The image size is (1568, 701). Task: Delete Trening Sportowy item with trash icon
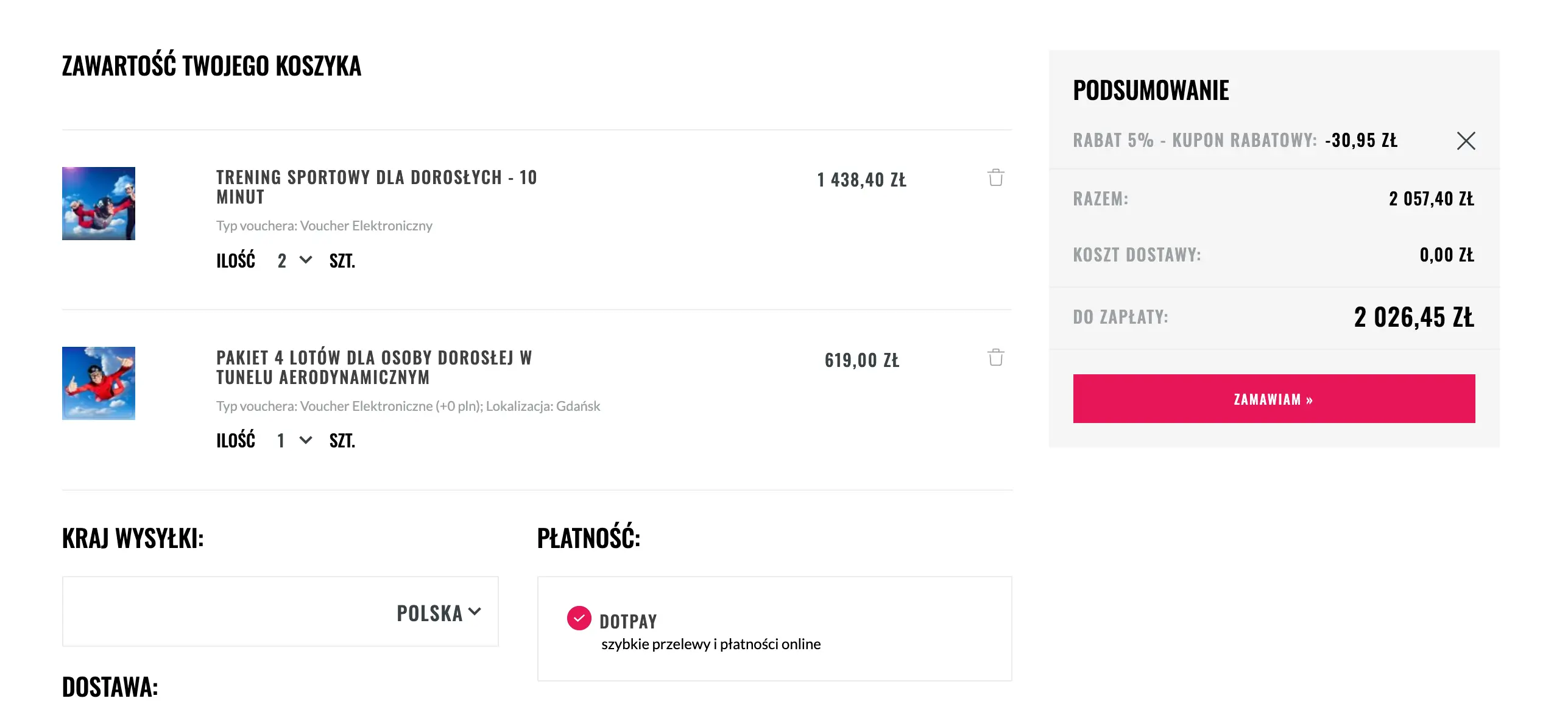click(995, 177)
